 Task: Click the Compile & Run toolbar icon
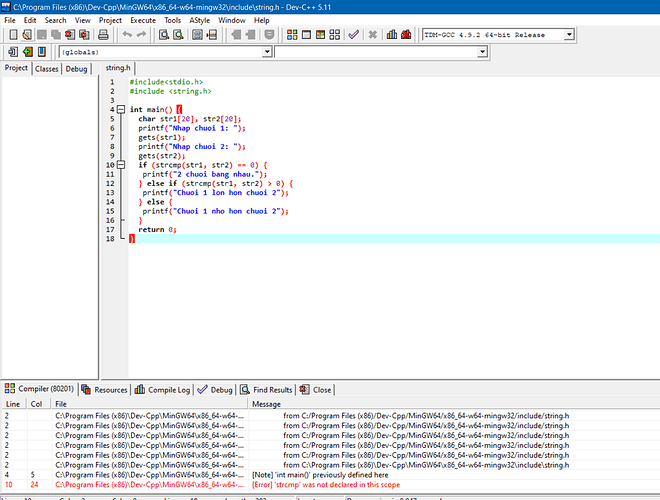pos(320,35)
